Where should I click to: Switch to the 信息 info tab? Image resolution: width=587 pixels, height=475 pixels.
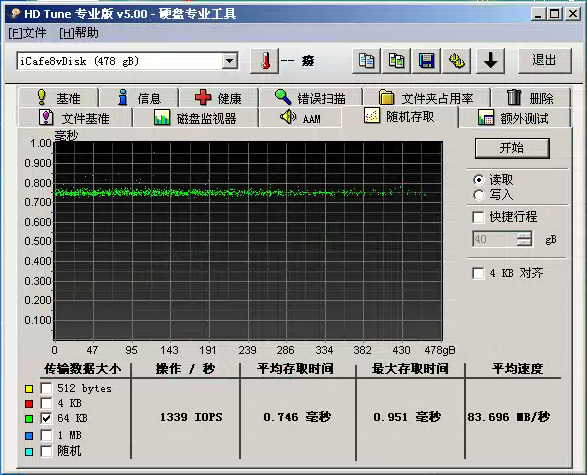pos(139,98)
